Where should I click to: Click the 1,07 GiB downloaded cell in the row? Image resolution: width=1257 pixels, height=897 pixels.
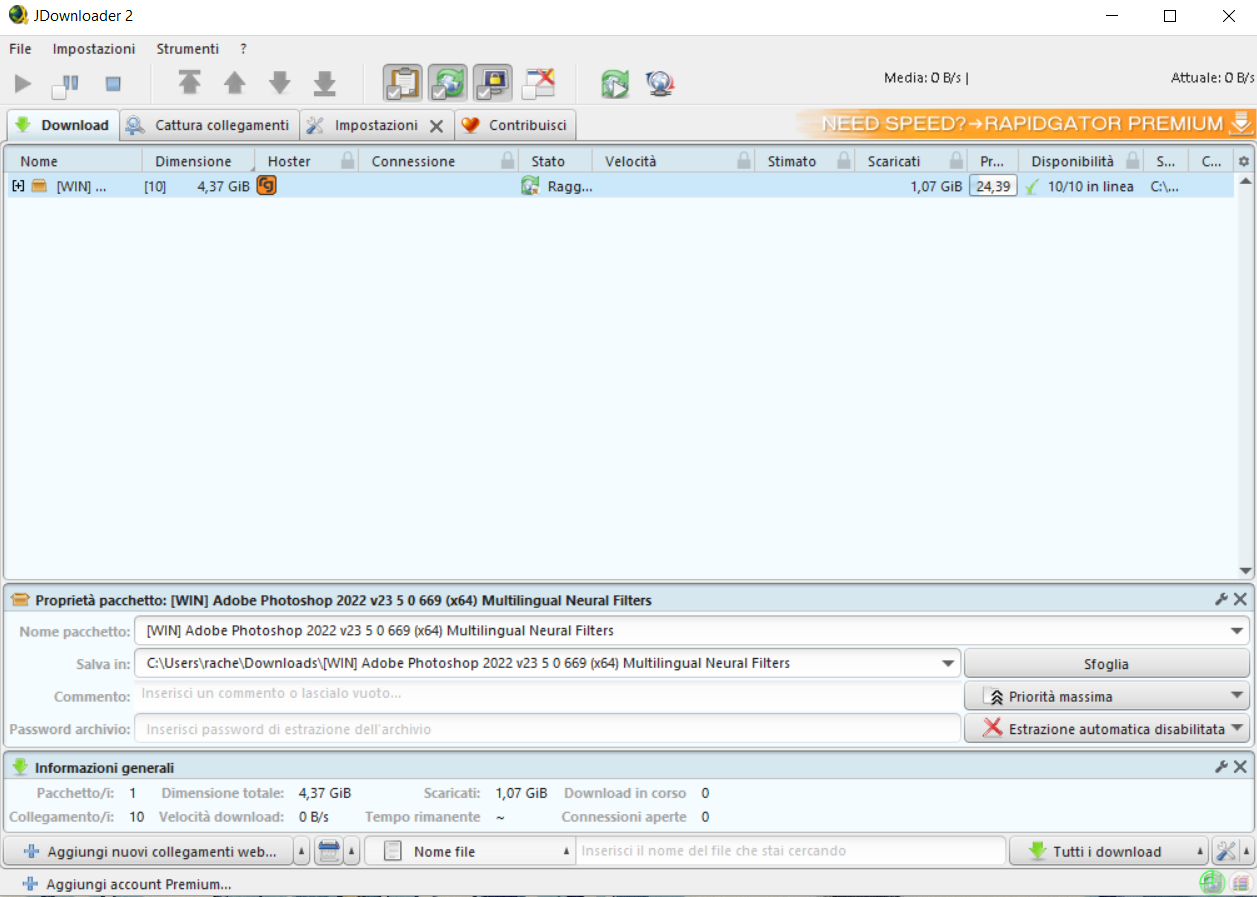936,186
